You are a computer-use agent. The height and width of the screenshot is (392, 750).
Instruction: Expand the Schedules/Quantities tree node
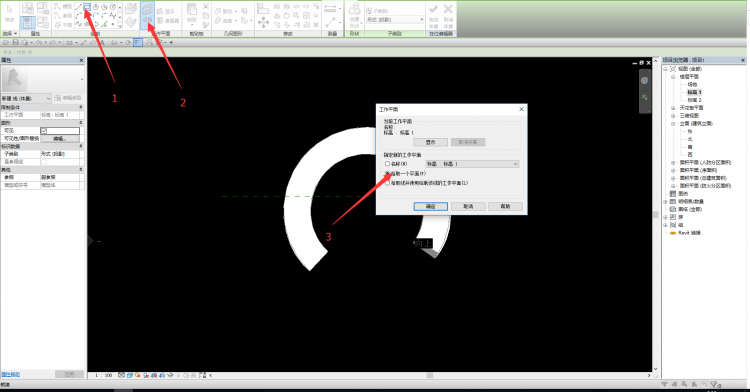[x=666, y=202]
